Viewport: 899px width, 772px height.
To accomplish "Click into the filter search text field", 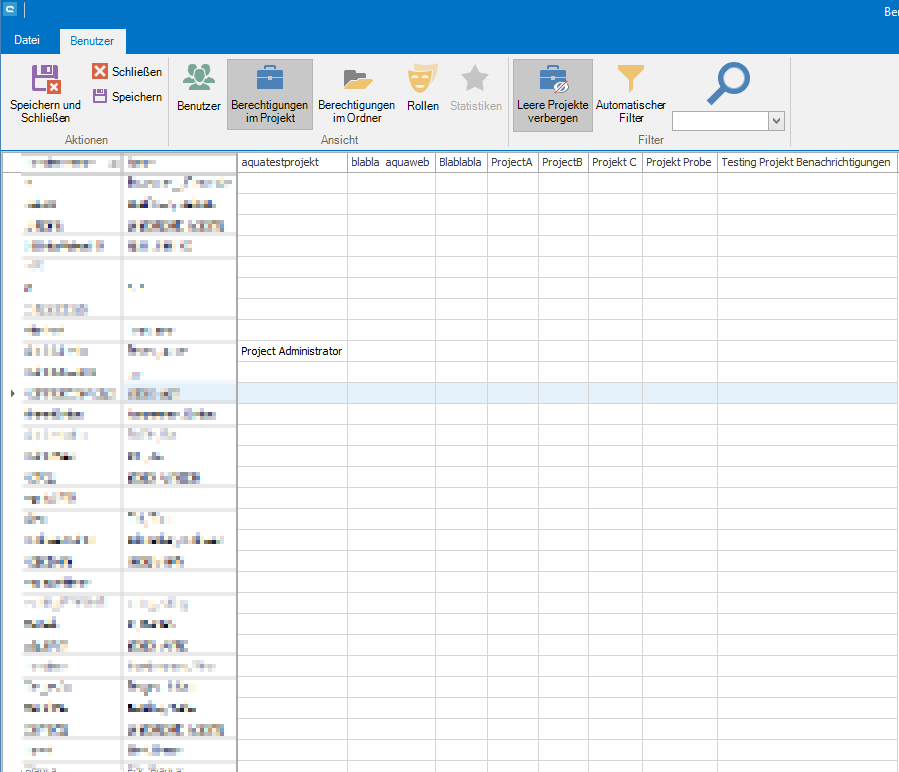I will [x=720, y=121].
